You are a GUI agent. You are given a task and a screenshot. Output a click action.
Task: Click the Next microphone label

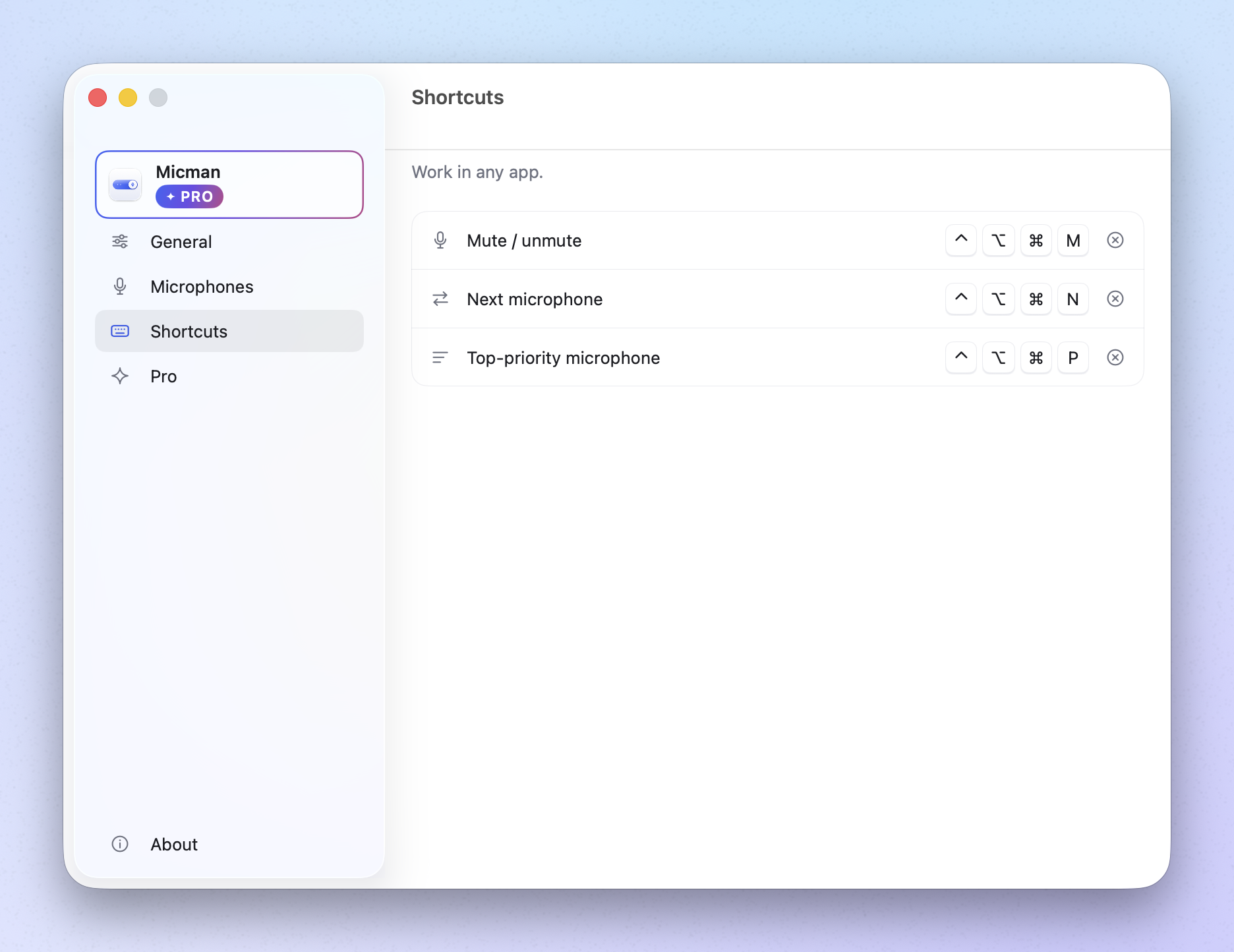click(535, 299)
